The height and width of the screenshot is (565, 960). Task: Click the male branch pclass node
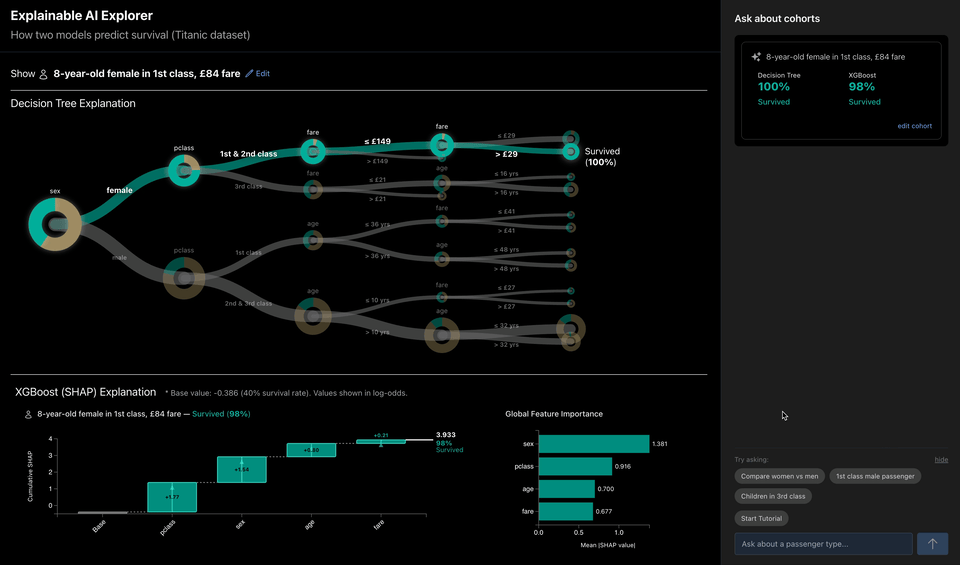pyautogui.click(x=183, y=277)
